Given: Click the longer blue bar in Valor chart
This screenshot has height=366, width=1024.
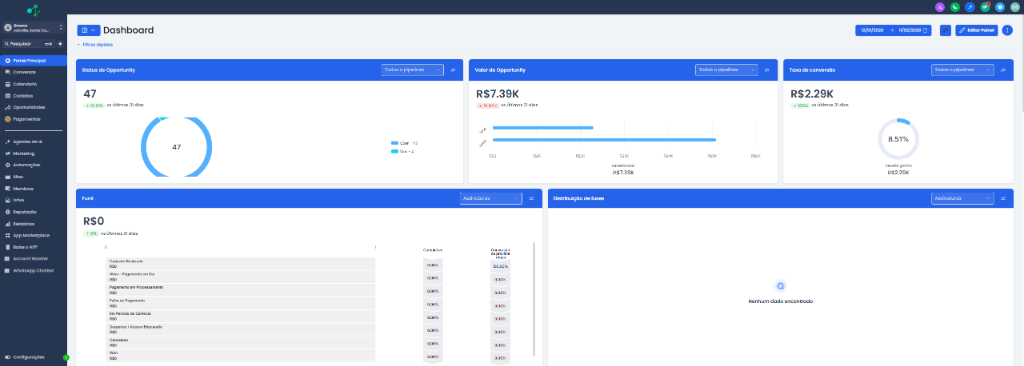Looking at the screenshot, I should 605,140.
